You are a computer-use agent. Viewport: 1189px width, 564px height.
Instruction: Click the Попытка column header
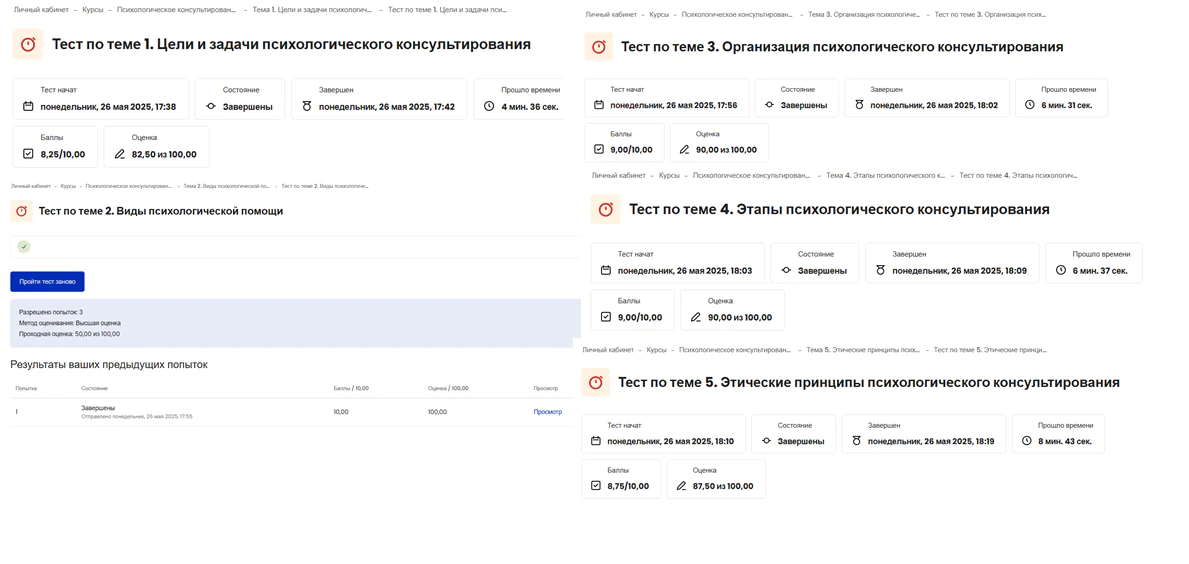point(27,388)
